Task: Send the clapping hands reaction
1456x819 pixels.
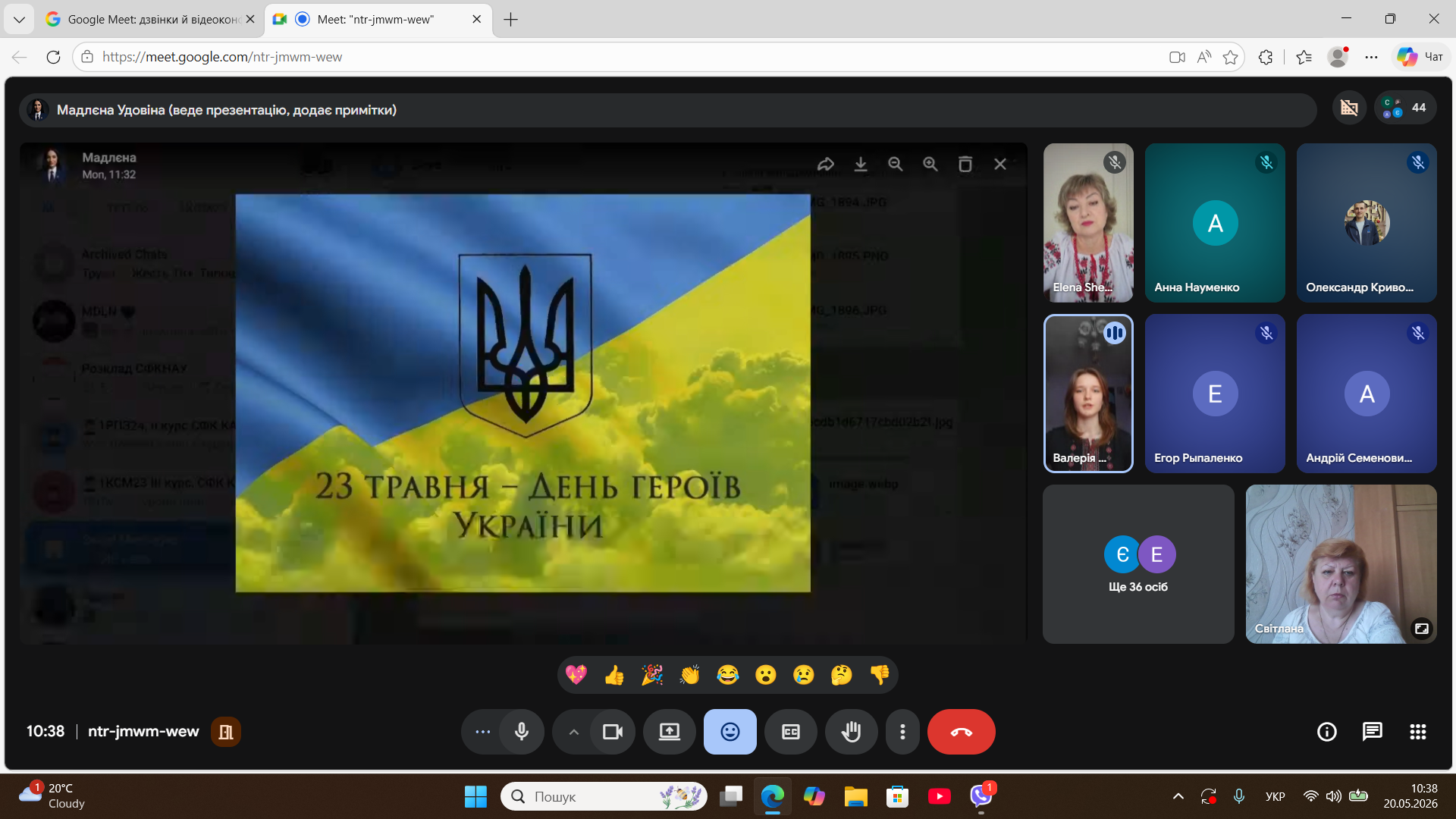Action: 690,674
